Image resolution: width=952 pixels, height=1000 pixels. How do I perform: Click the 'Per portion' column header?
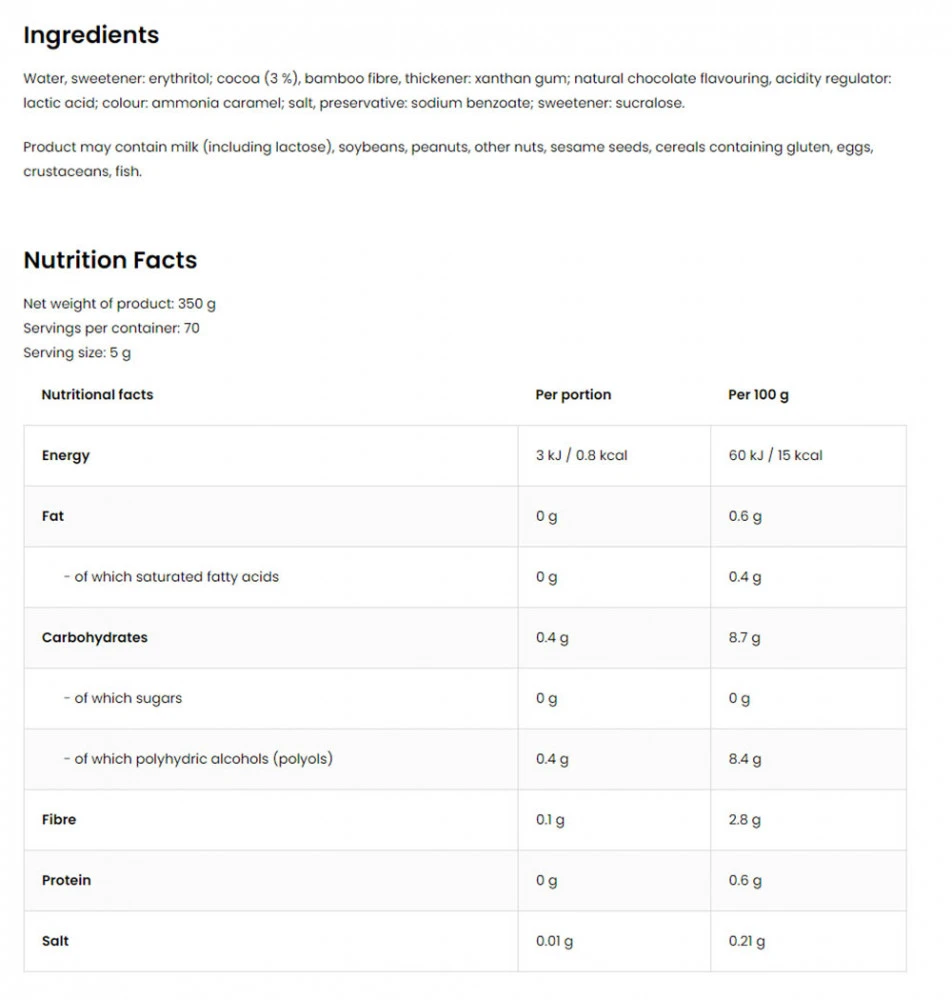[573, 395]
